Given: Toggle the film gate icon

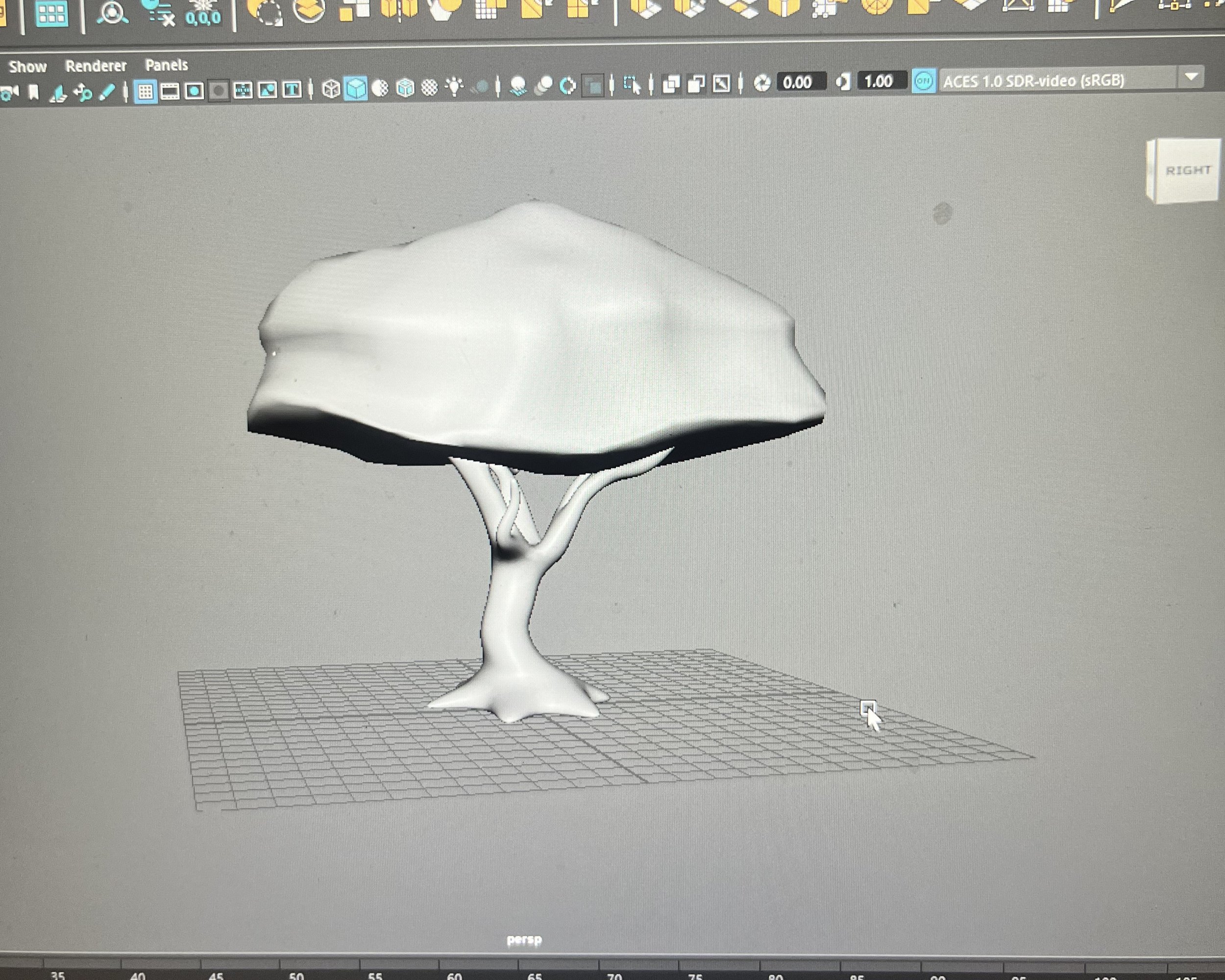Looking at the screenshot, I should [x=170, y=91].
